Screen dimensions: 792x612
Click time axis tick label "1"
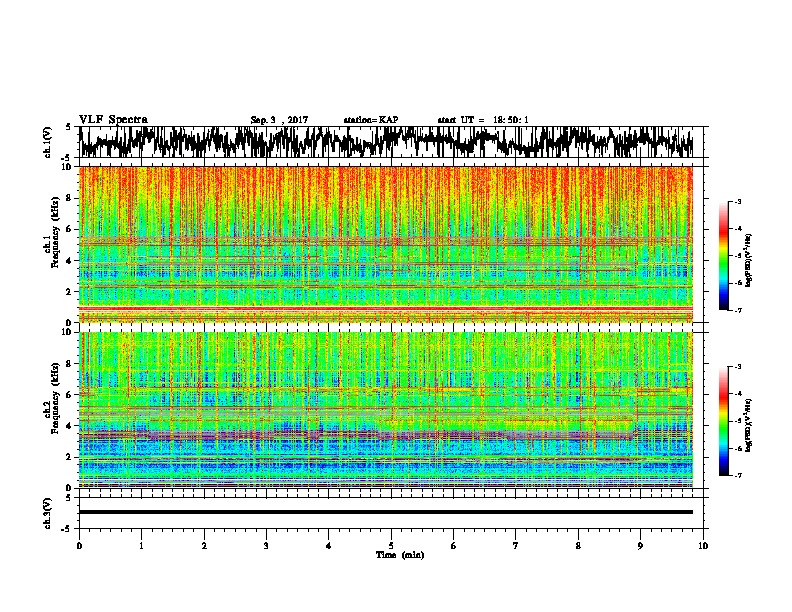coord(141,546)
